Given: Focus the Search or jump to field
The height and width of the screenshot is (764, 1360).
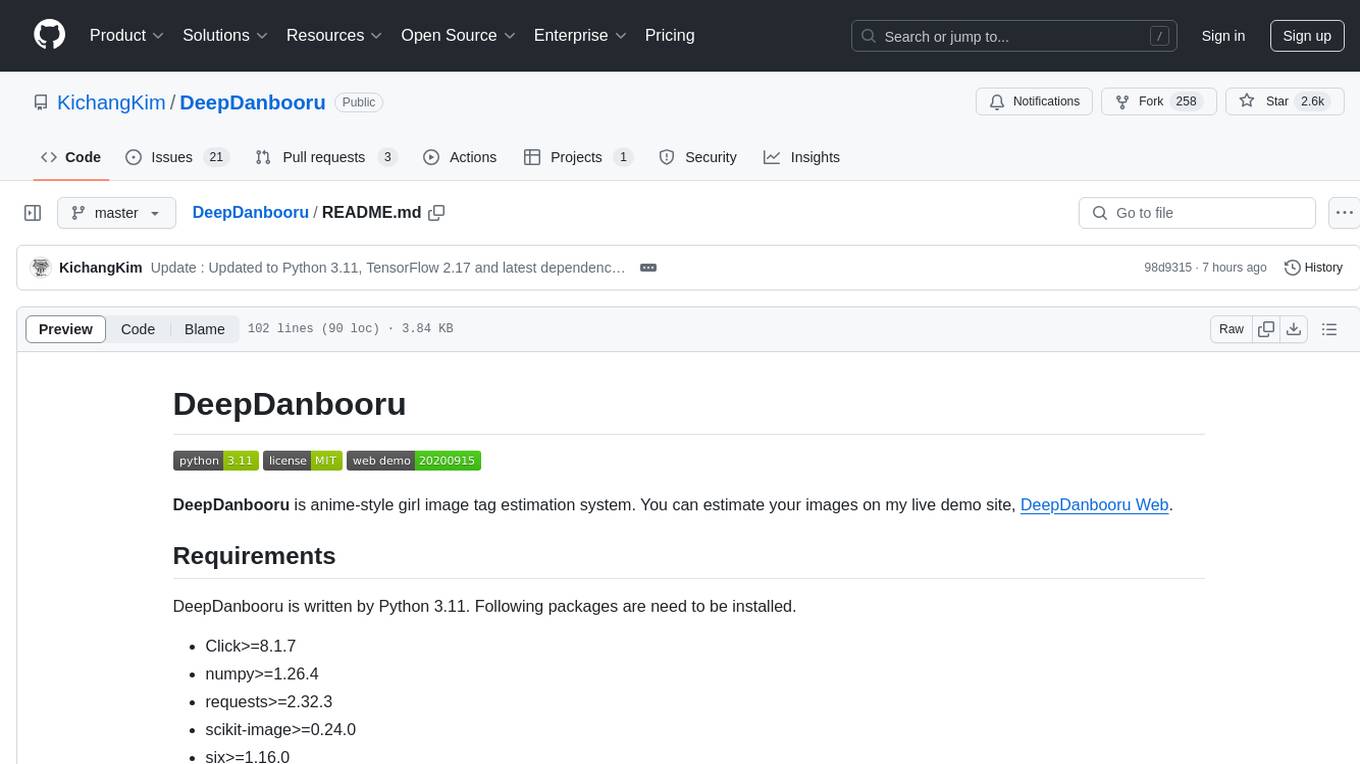Looking at the screenshot, I should (1016, 36).
